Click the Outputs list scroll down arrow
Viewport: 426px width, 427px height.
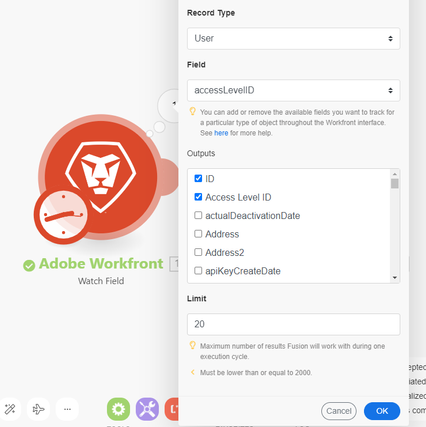click(x=395, y=277)
